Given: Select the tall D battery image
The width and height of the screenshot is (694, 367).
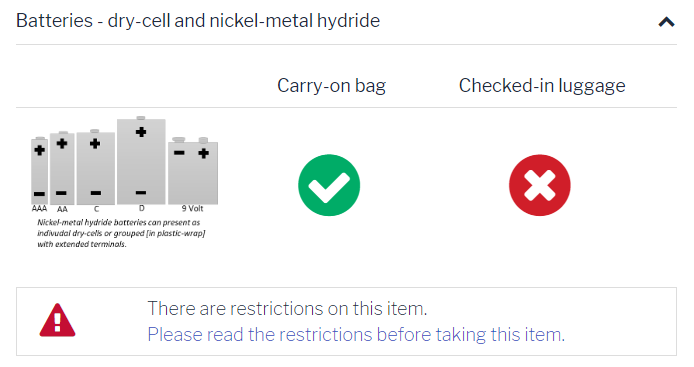Looking at the screenshot, I should (x=141, y=160).
